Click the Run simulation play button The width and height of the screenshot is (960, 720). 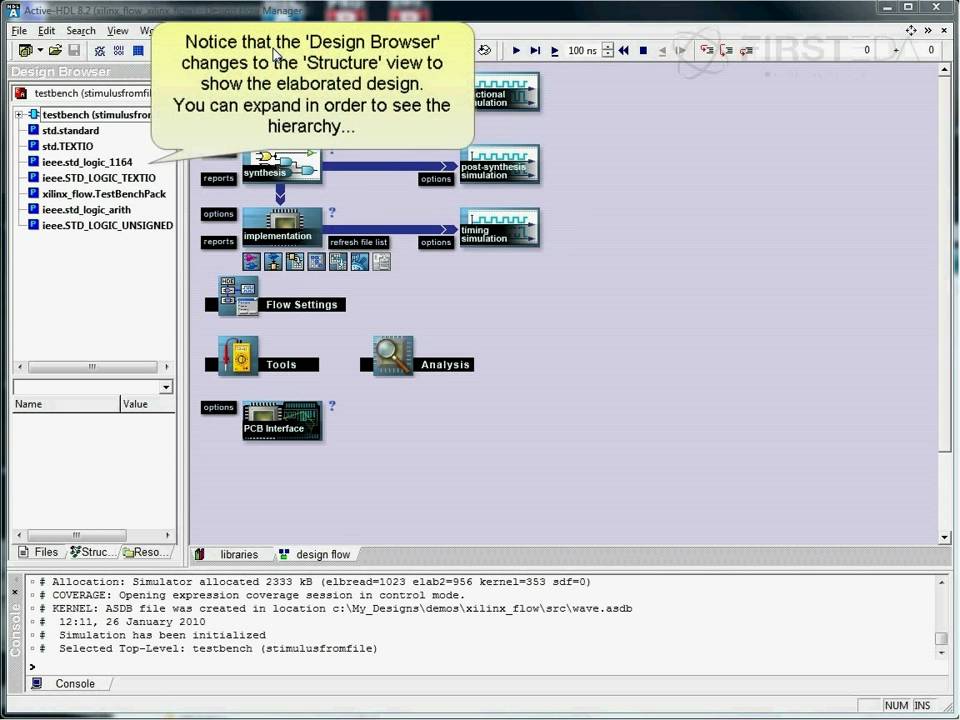coord(516,50)
